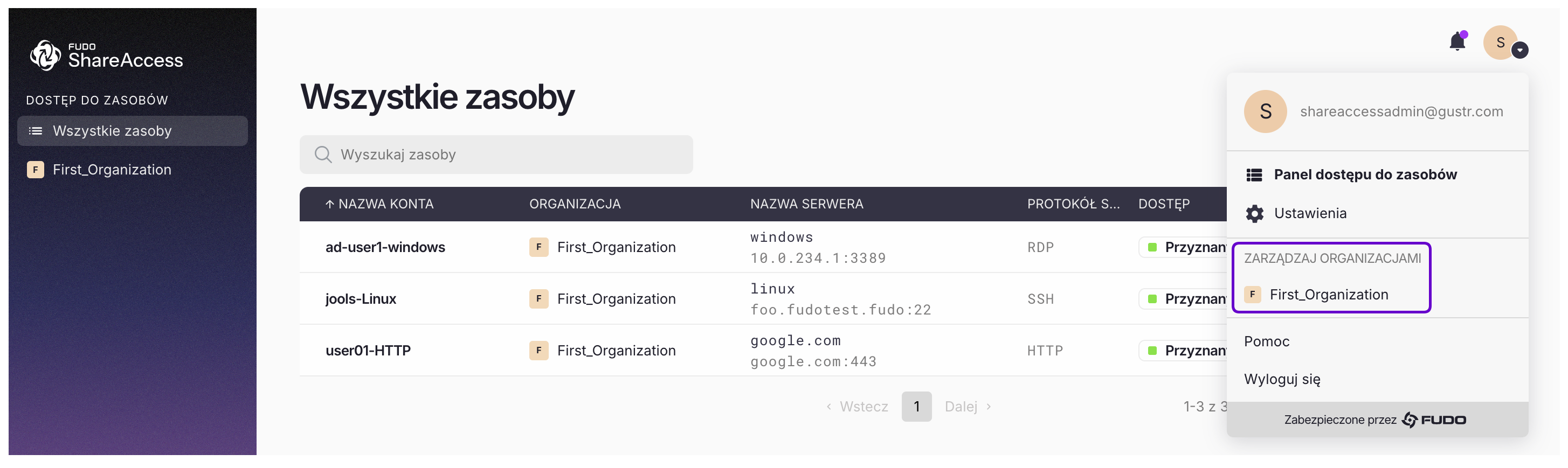Image resolution: width=1568 pixels, height=468 pixels.
Task: Click the F organization badge in the jools-Linux row
Action: coord(538,298)
